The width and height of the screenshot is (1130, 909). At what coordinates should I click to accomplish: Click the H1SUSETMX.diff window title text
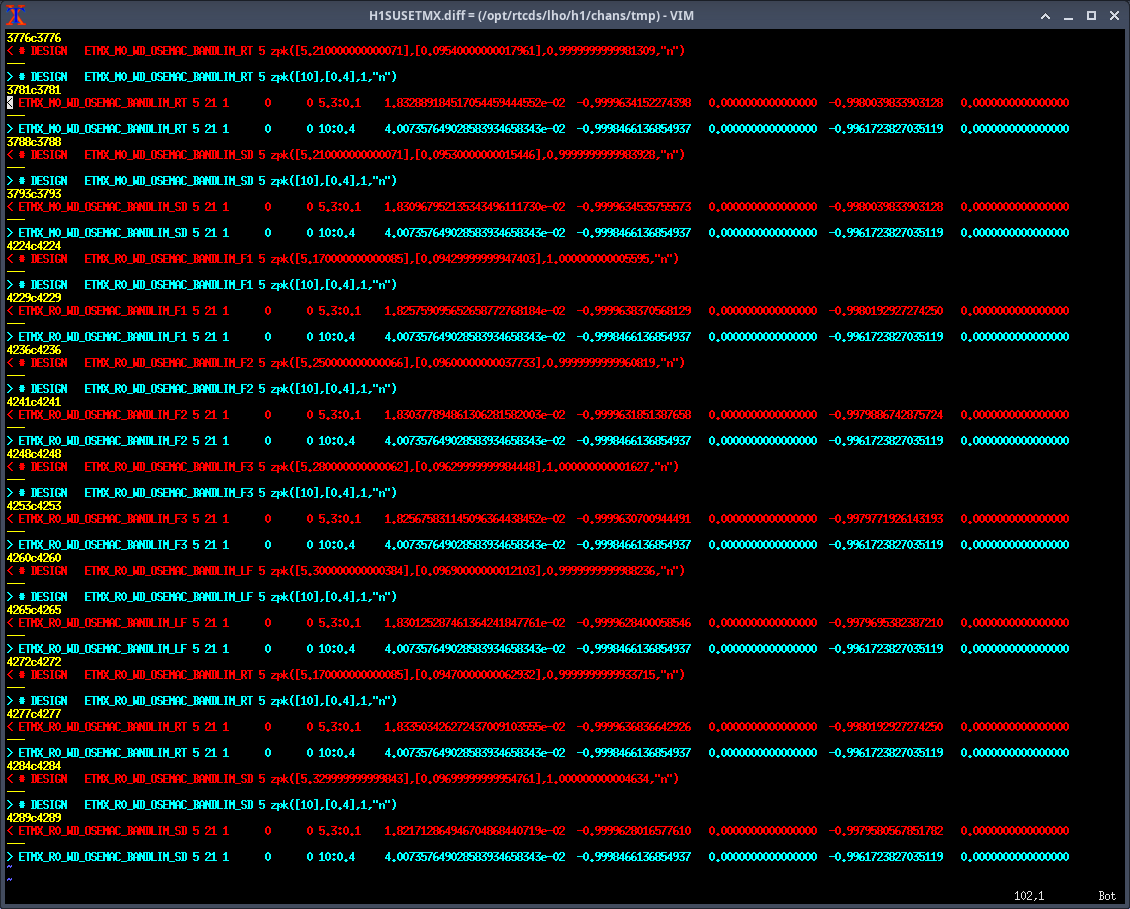tap(564, 15)
